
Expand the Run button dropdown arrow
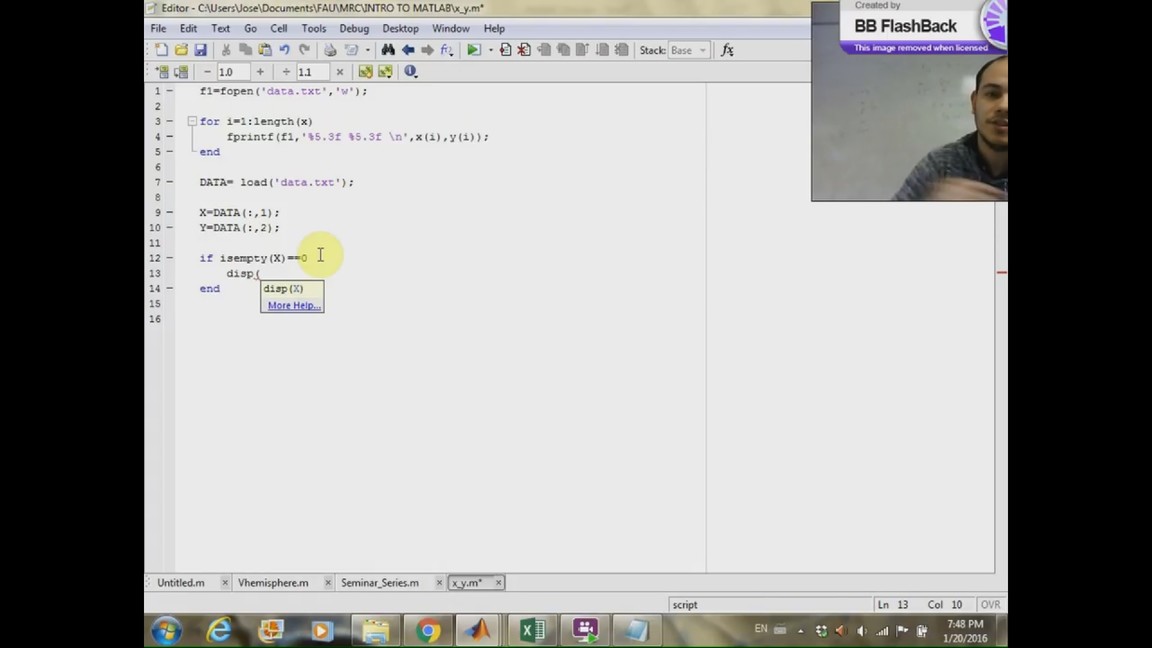click(490, 50)
